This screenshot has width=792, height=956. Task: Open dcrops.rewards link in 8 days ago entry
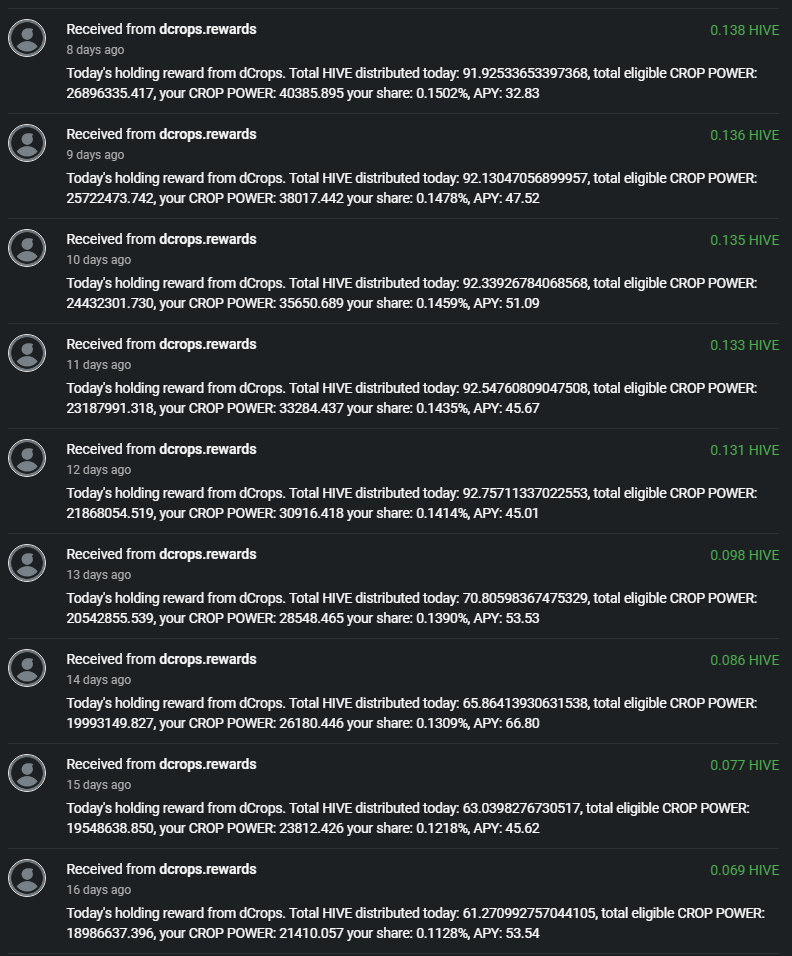[x=207, y=29]
